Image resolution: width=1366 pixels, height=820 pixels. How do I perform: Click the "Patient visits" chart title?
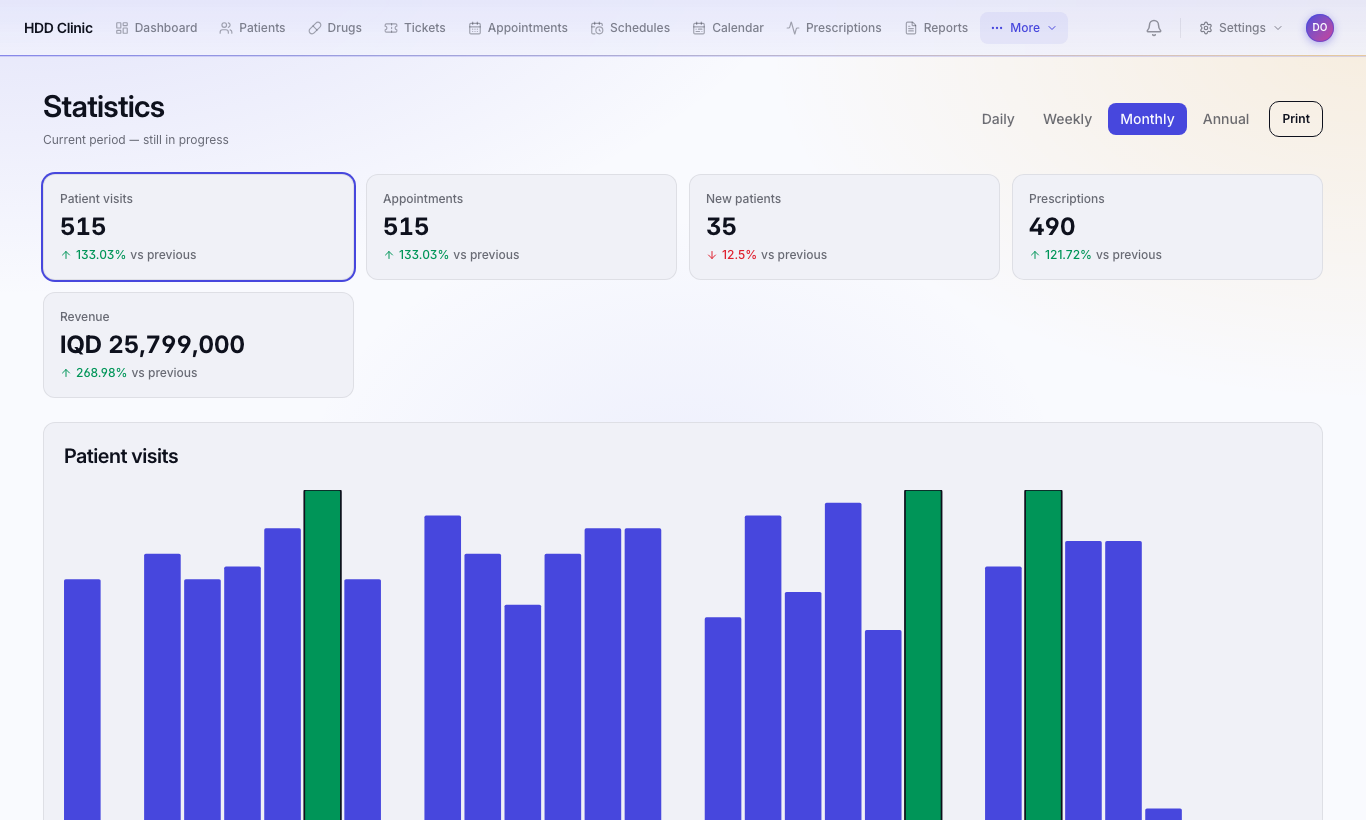pos(121,456)
